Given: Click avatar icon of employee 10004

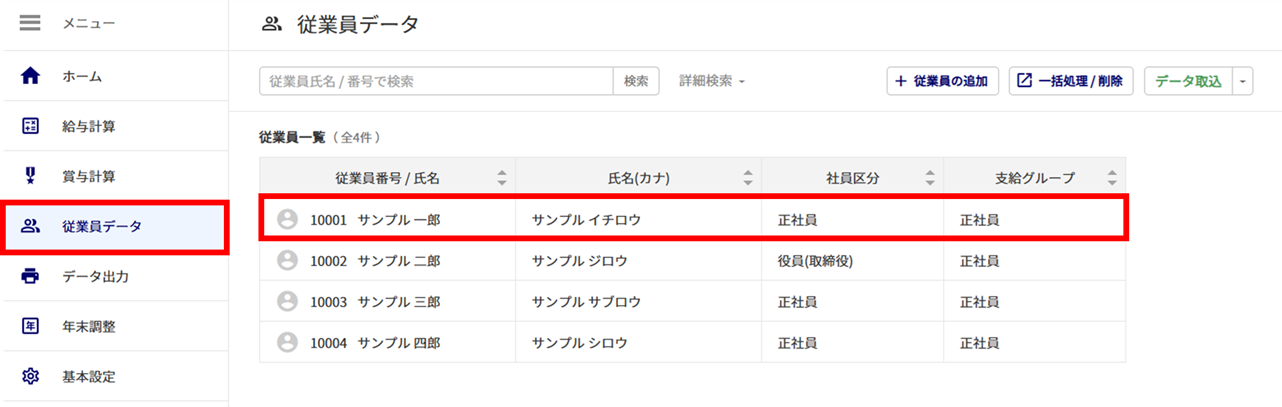Looking at the screenshot, I should pos(287,342).
